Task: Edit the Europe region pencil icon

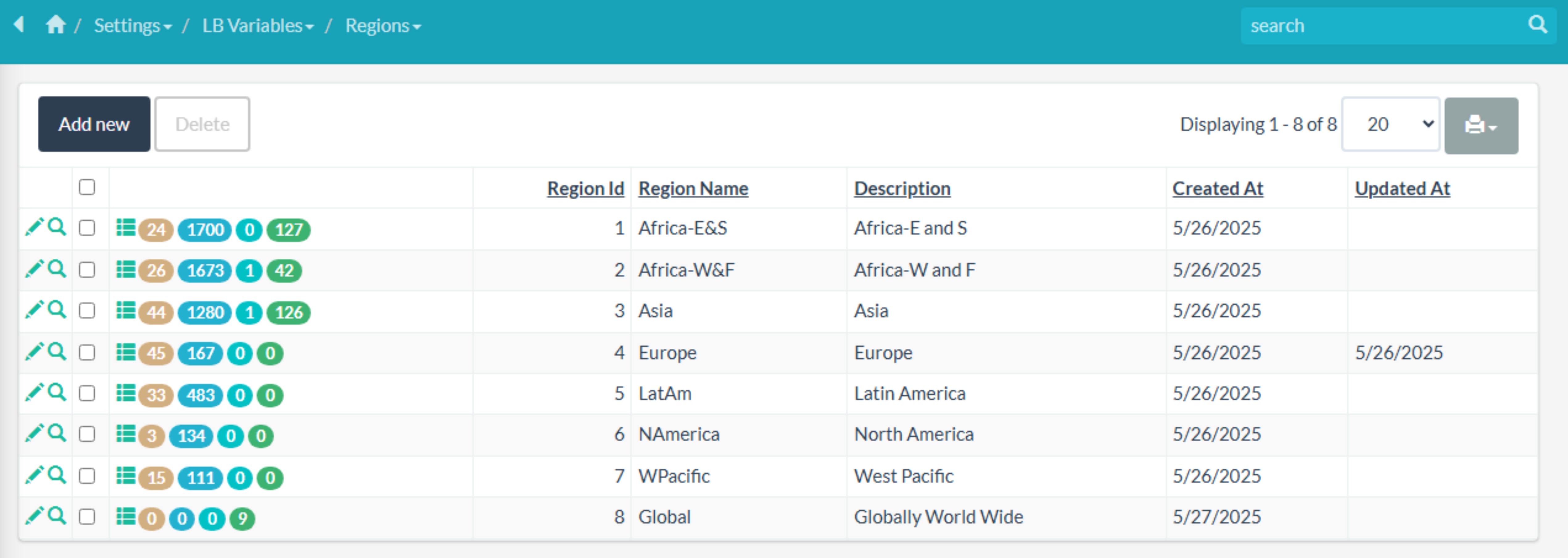Action: coord(34,352)
